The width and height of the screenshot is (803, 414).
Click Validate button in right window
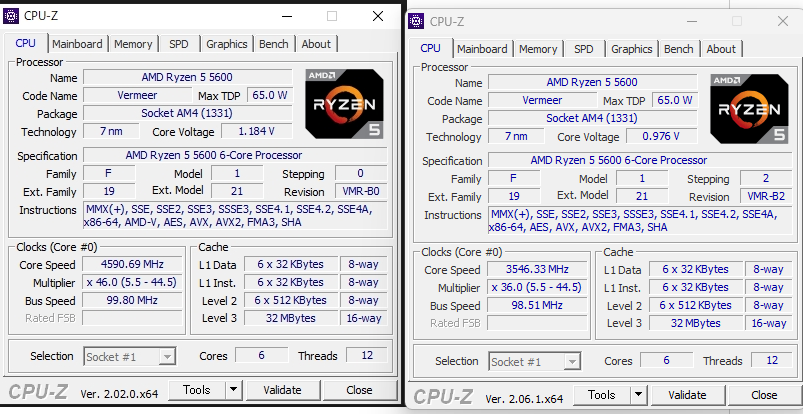coord(687,395)
